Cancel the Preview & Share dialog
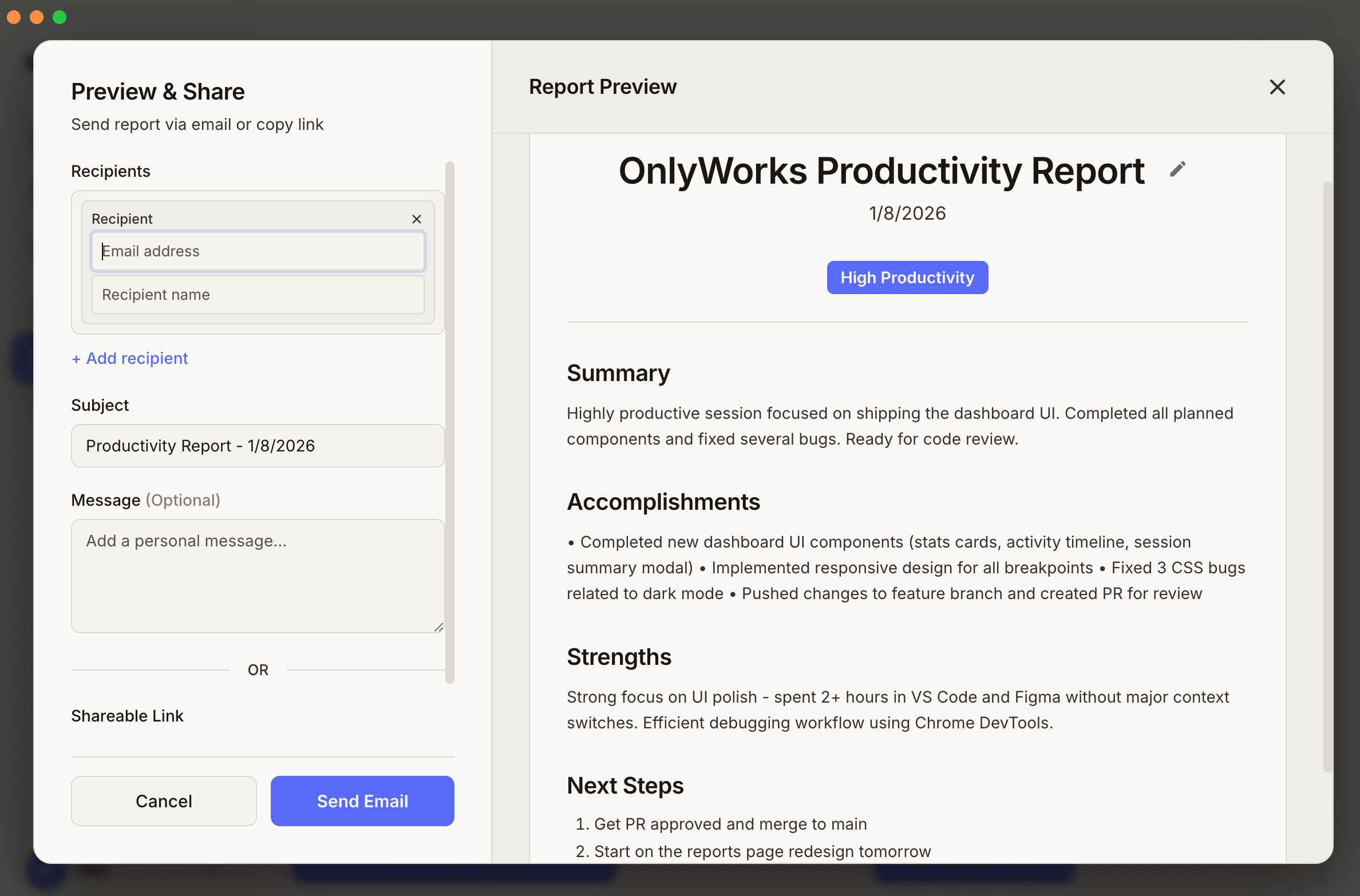This screenshot has height=896, width=1360. point(164,801)
